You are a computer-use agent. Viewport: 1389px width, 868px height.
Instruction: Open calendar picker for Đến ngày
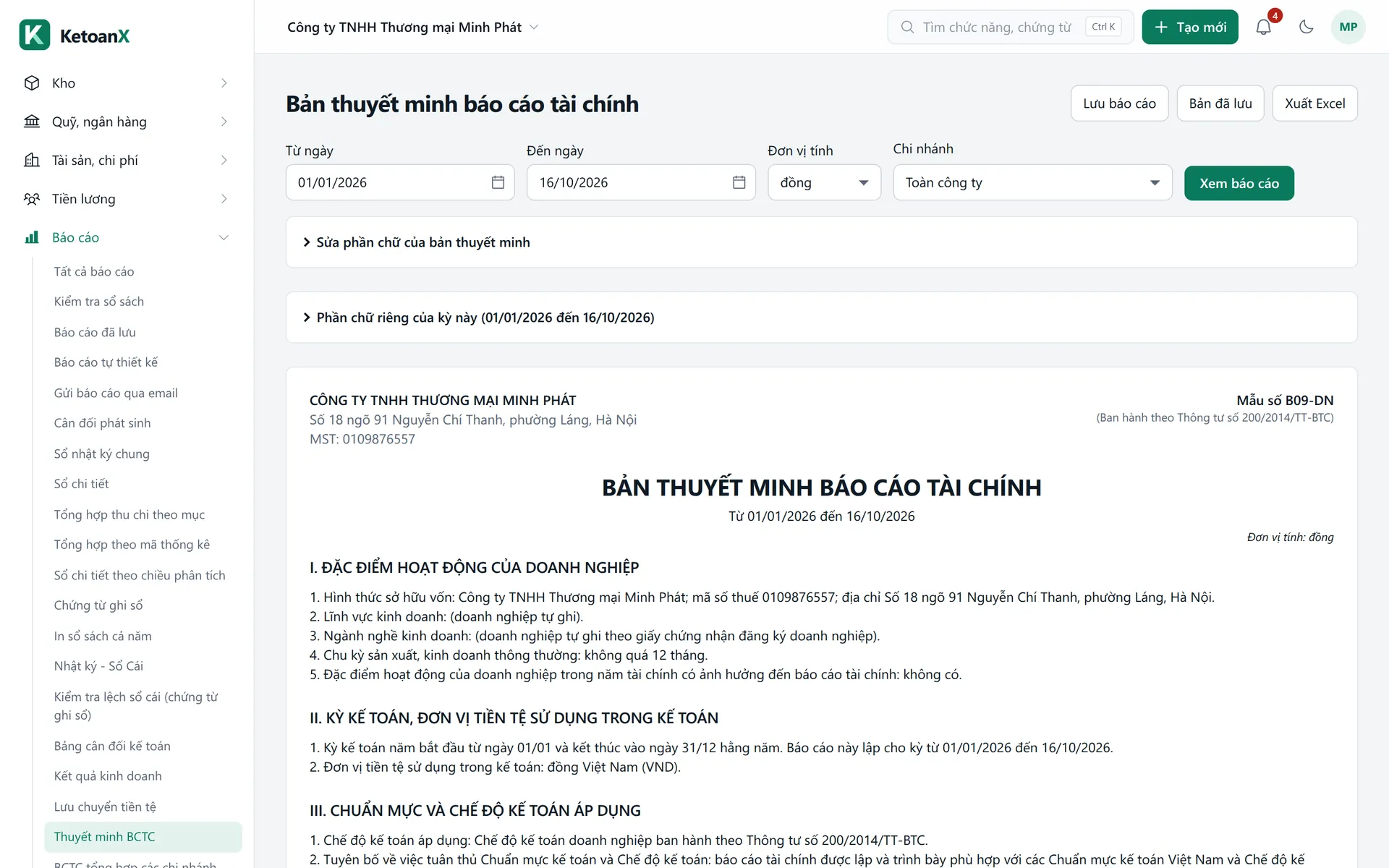pos(739,182)
